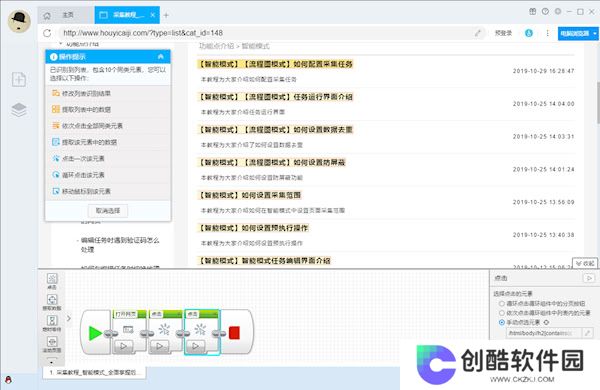Click the blue round icon beside 预登录
The width and height of the screenshot is (600, 390).
click(x=529, y=33)
